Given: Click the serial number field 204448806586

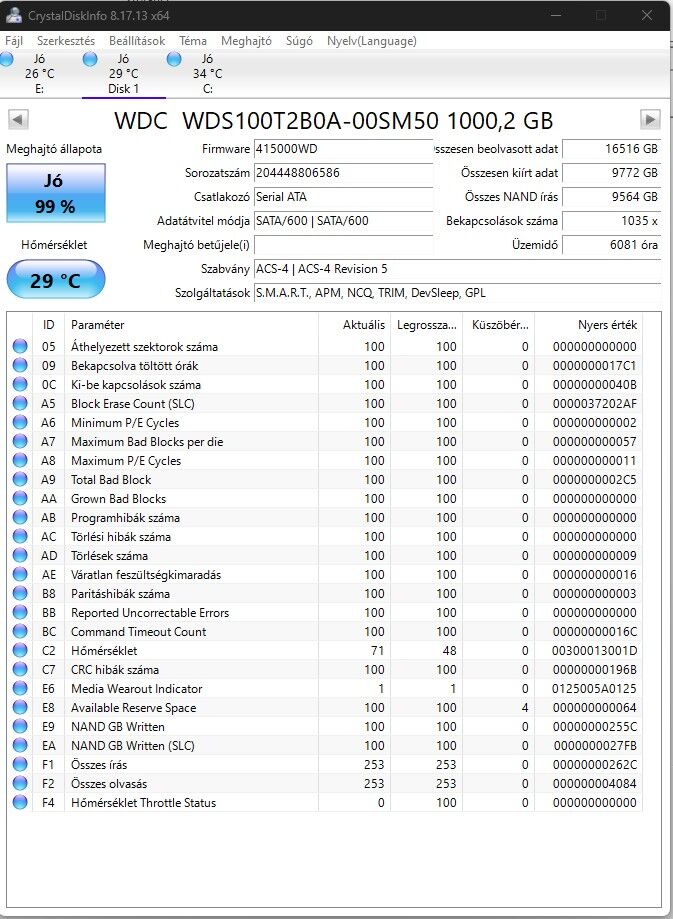Looking at the screenshot, I should (x=343, y=173).
